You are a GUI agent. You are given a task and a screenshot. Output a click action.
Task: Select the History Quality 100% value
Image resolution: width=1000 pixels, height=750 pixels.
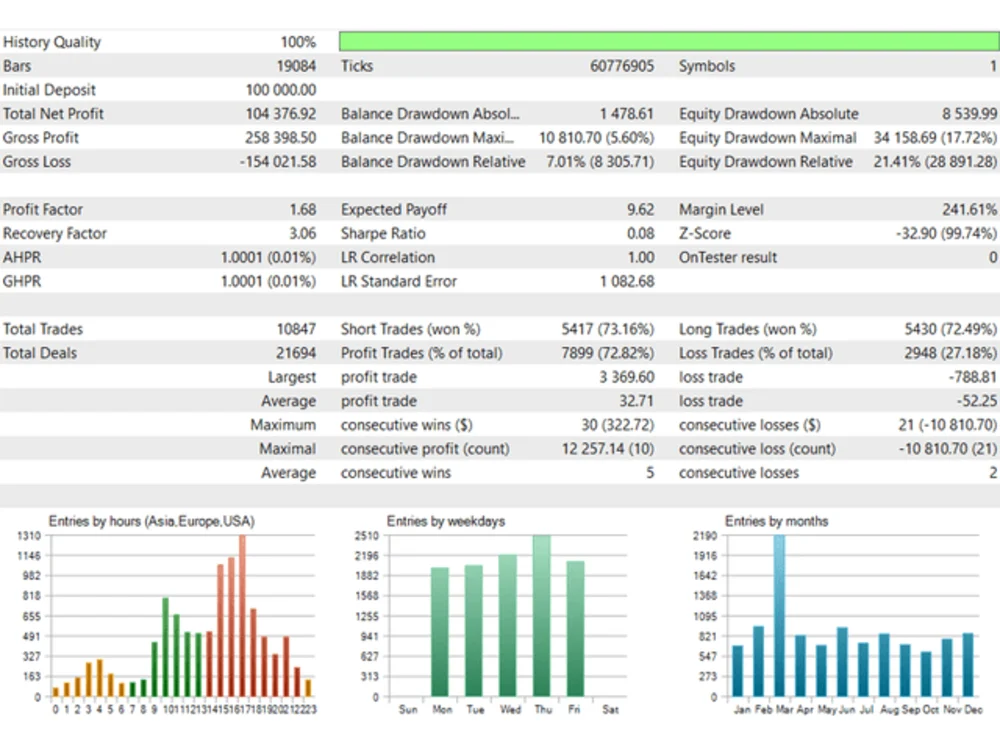coord(298,42)
